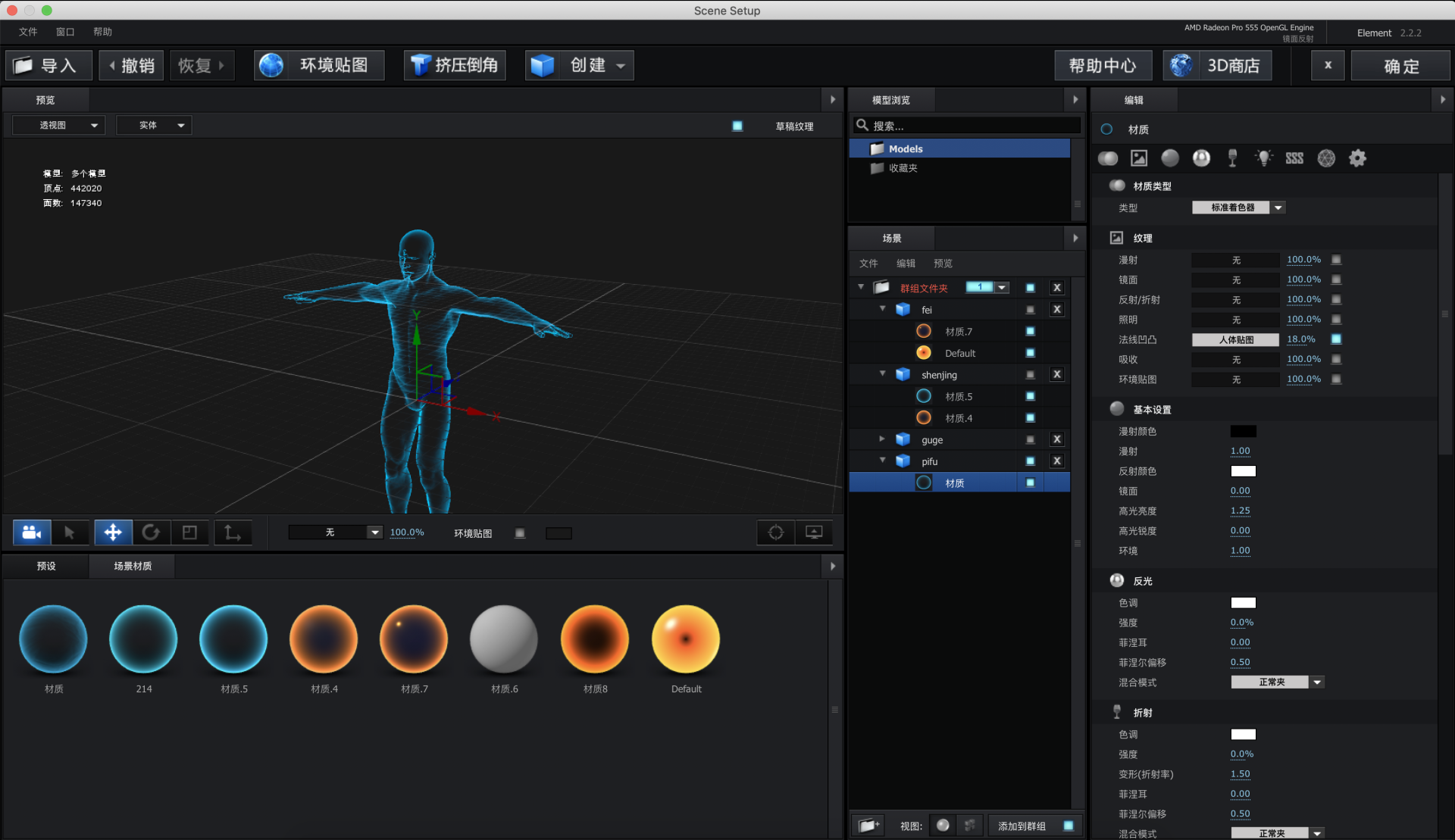This screenshot has width=1455, height=840.
Task: Switch to the 场景材质 tab
Action: click(x=133, y=566)
